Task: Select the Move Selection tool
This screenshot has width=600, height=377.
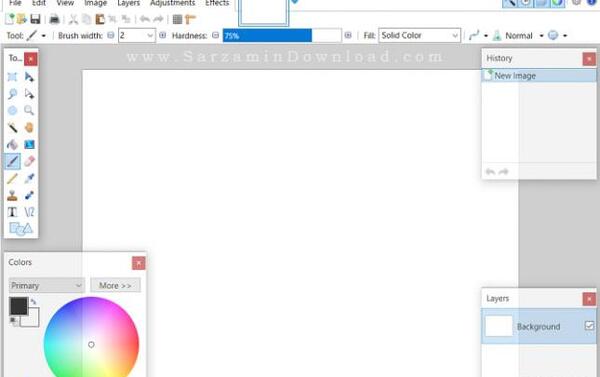Action: click(29, 94)
